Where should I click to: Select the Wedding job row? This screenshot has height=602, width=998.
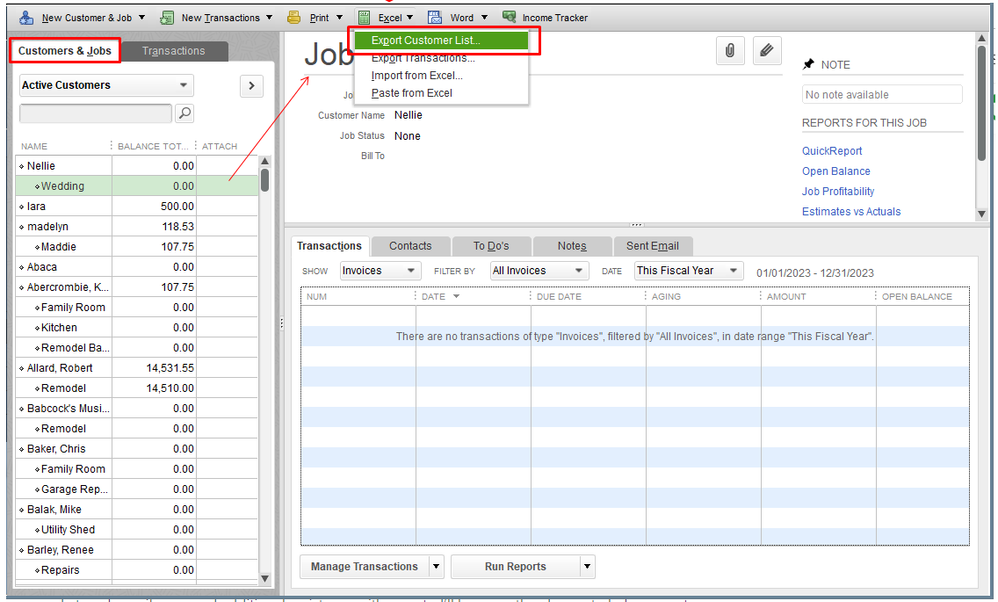coord(137,186)
